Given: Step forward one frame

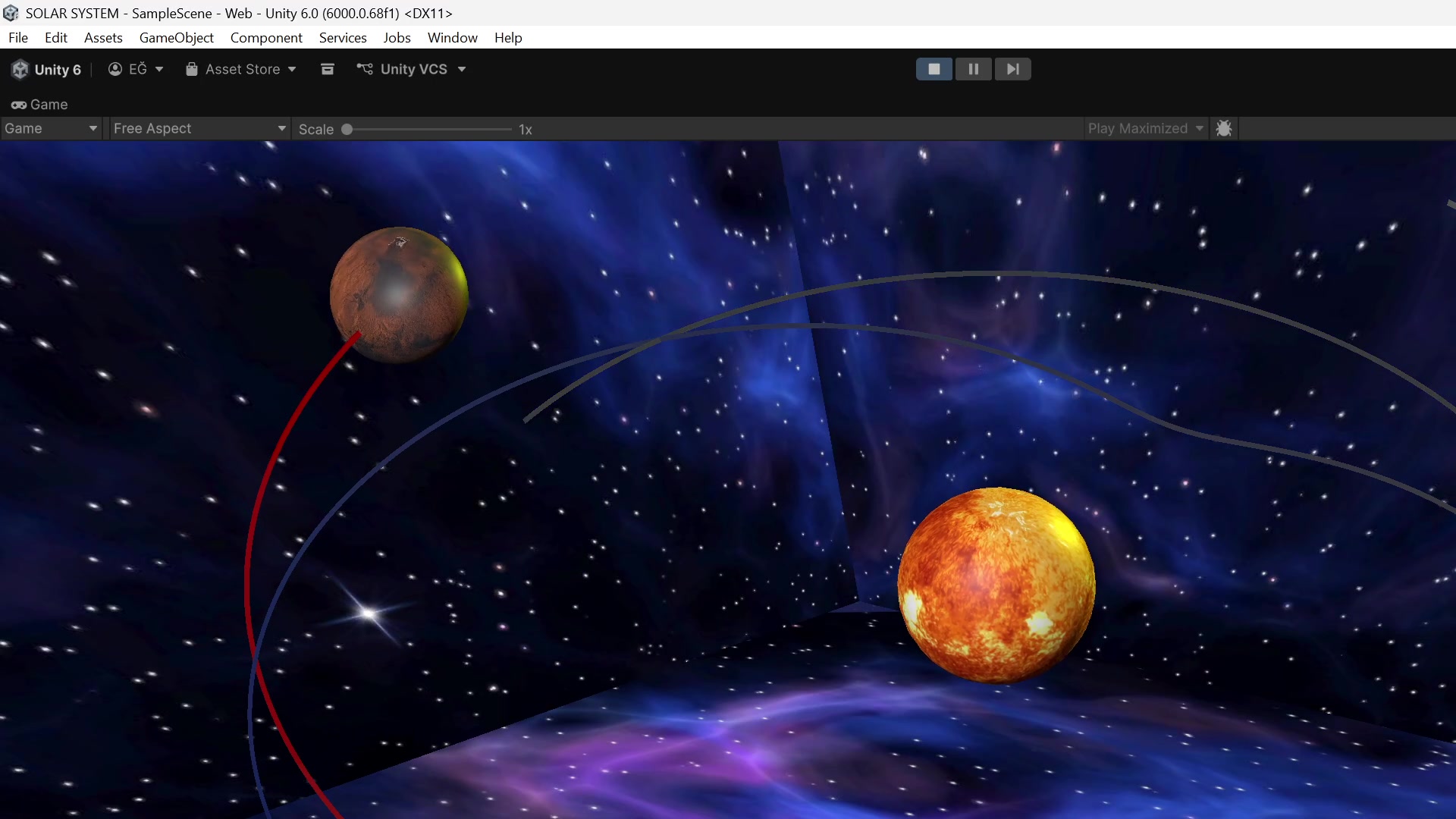Looking at the screenshot, I should pos(1012,69).
